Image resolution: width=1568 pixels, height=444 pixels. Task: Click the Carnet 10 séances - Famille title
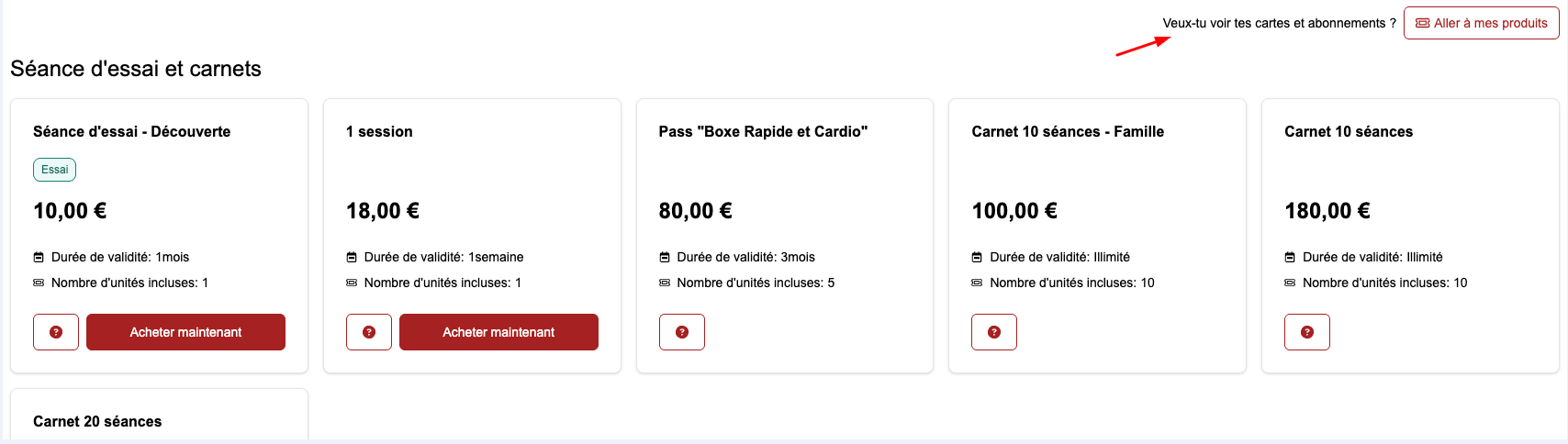1068,131
